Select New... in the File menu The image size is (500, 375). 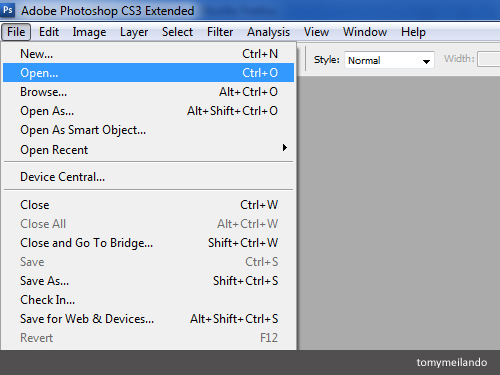point(148,54)
